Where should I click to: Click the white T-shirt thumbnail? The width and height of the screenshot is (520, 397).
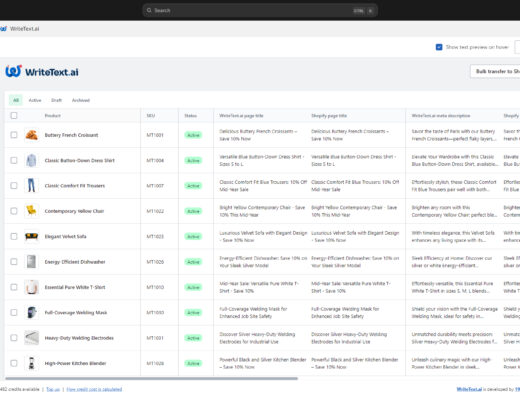pyautogui.click(x=31, y=287)
